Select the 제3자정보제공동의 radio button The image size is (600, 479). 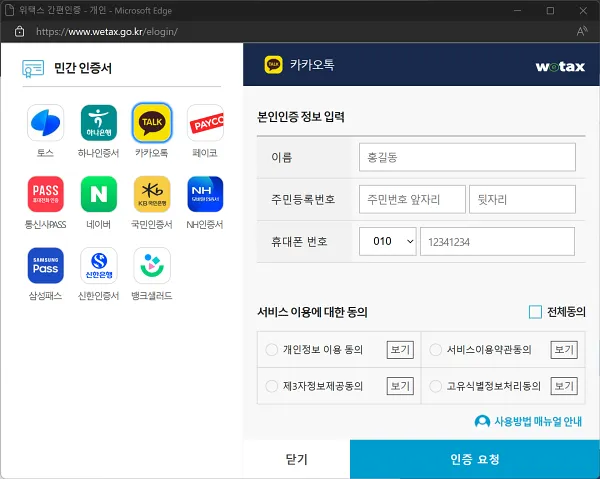pos(271,386)
